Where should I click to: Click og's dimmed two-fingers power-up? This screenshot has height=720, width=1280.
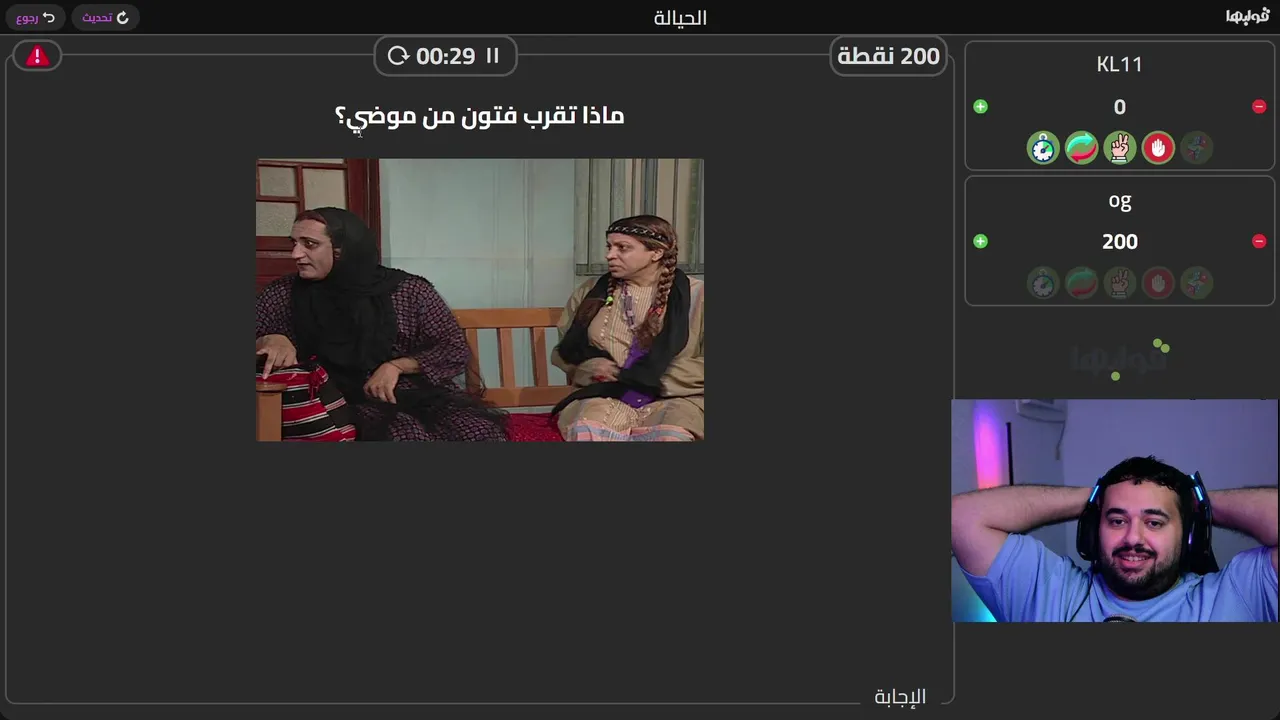click(1120, 283)
